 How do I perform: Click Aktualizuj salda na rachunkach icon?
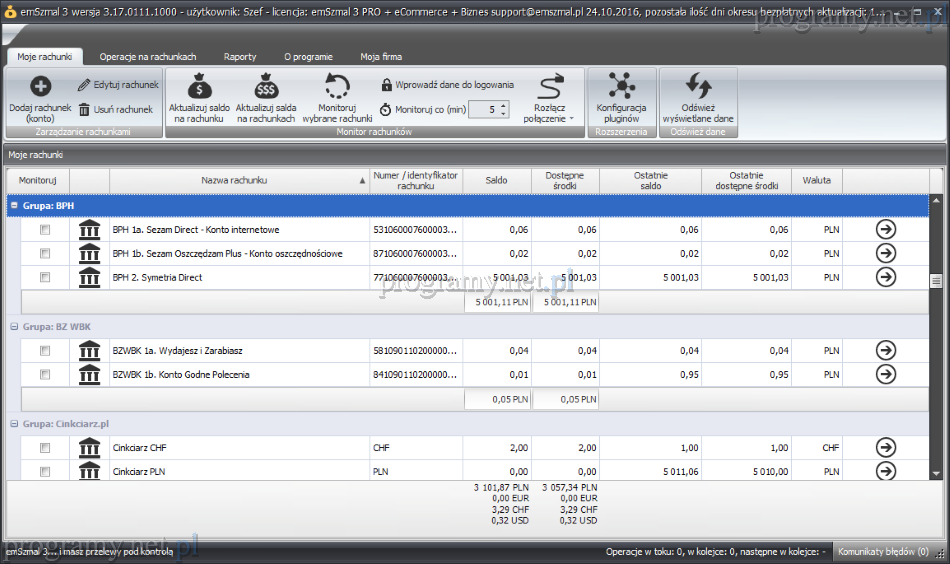266,87
